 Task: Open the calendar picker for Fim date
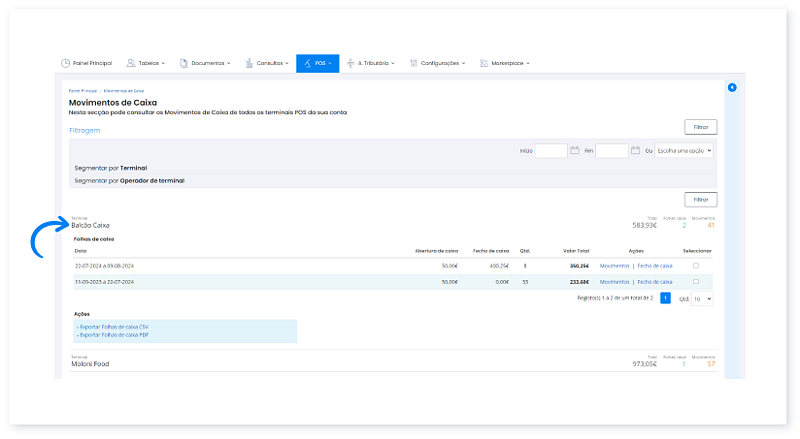pyautogui.click(x=636, y=151)
